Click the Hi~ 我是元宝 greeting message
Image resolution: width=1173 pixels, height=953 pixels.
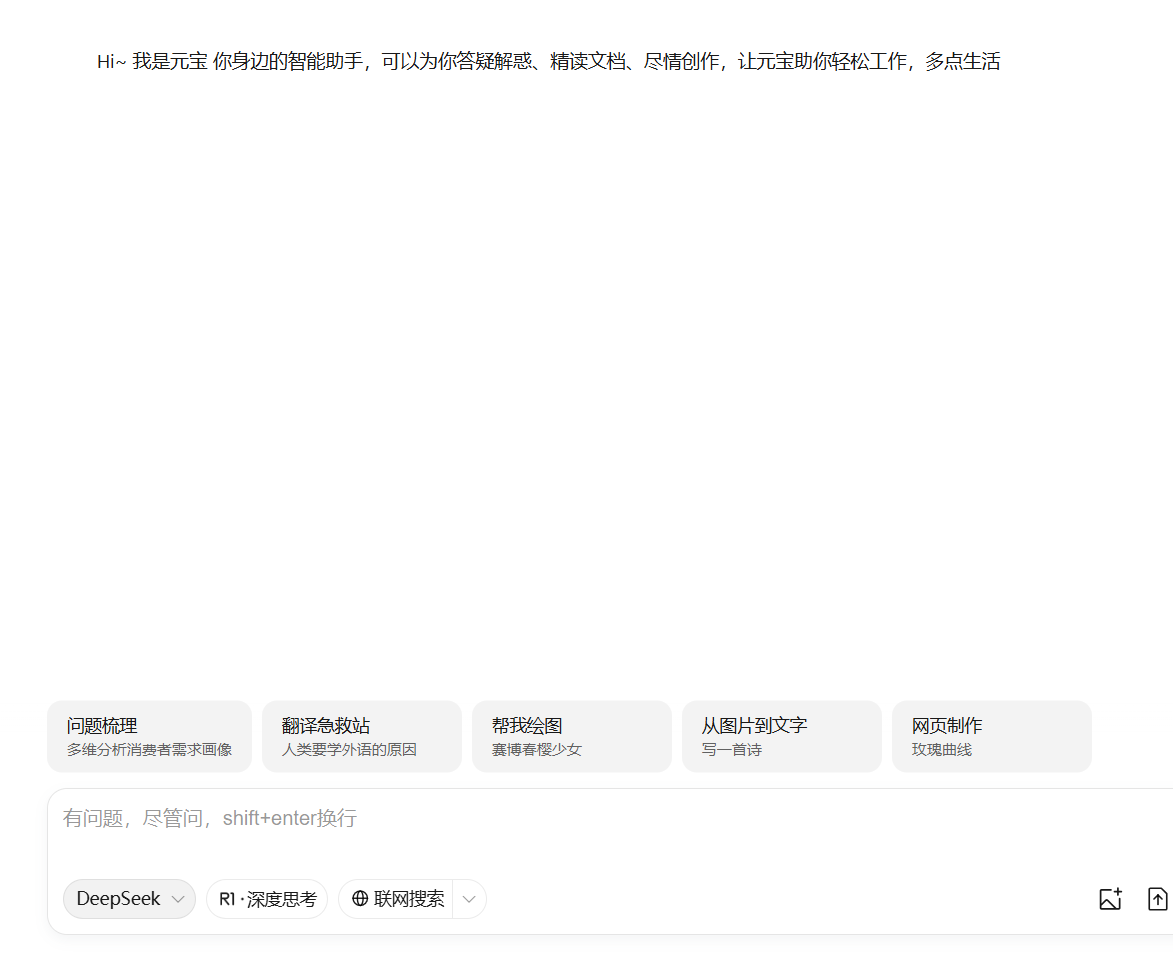pos(548,62)
